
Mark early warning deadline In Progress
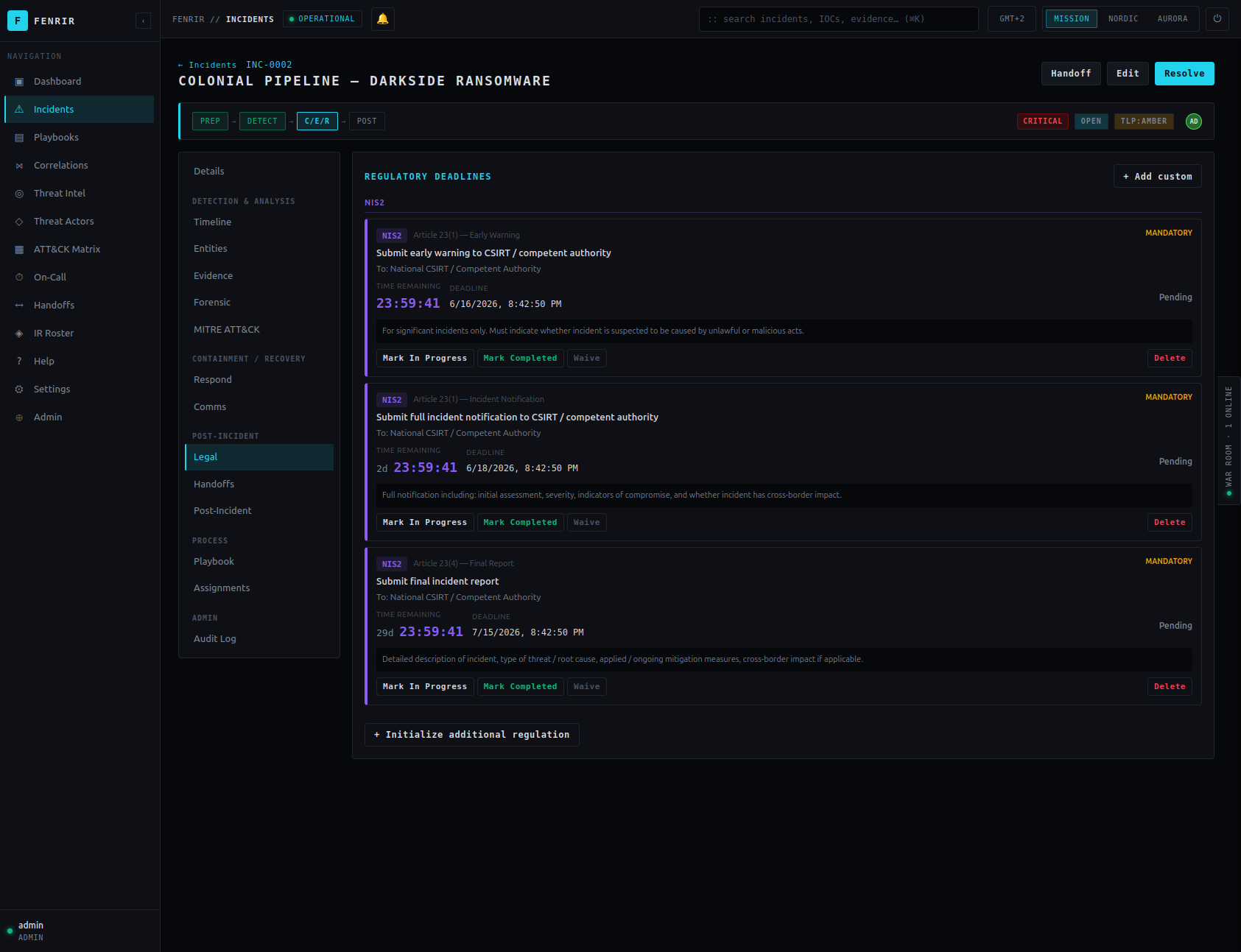coord(425,359)
